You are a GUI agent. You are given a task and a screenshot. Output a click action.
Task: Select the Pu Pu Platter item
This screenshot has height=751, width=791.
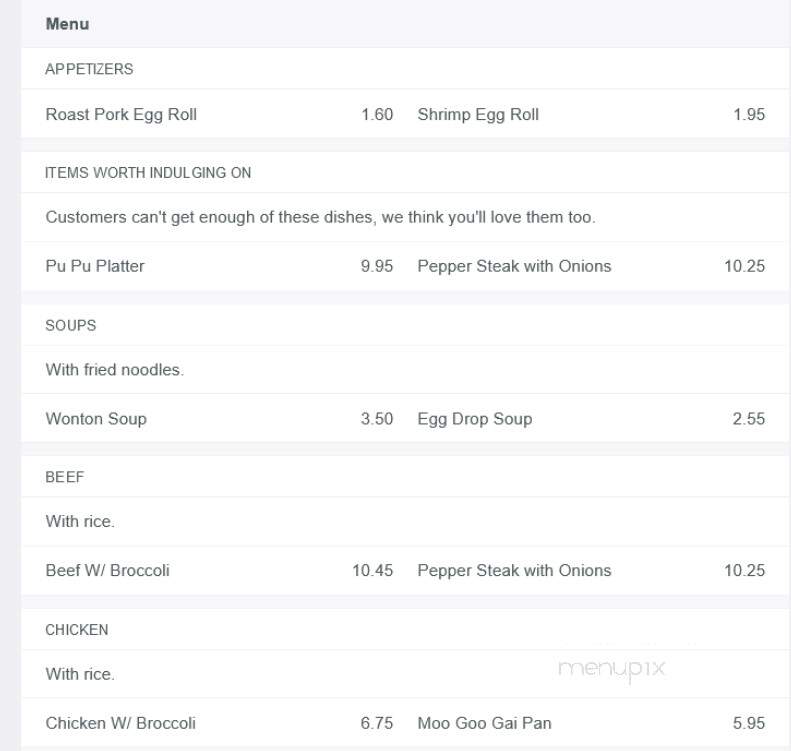point(95,266)
